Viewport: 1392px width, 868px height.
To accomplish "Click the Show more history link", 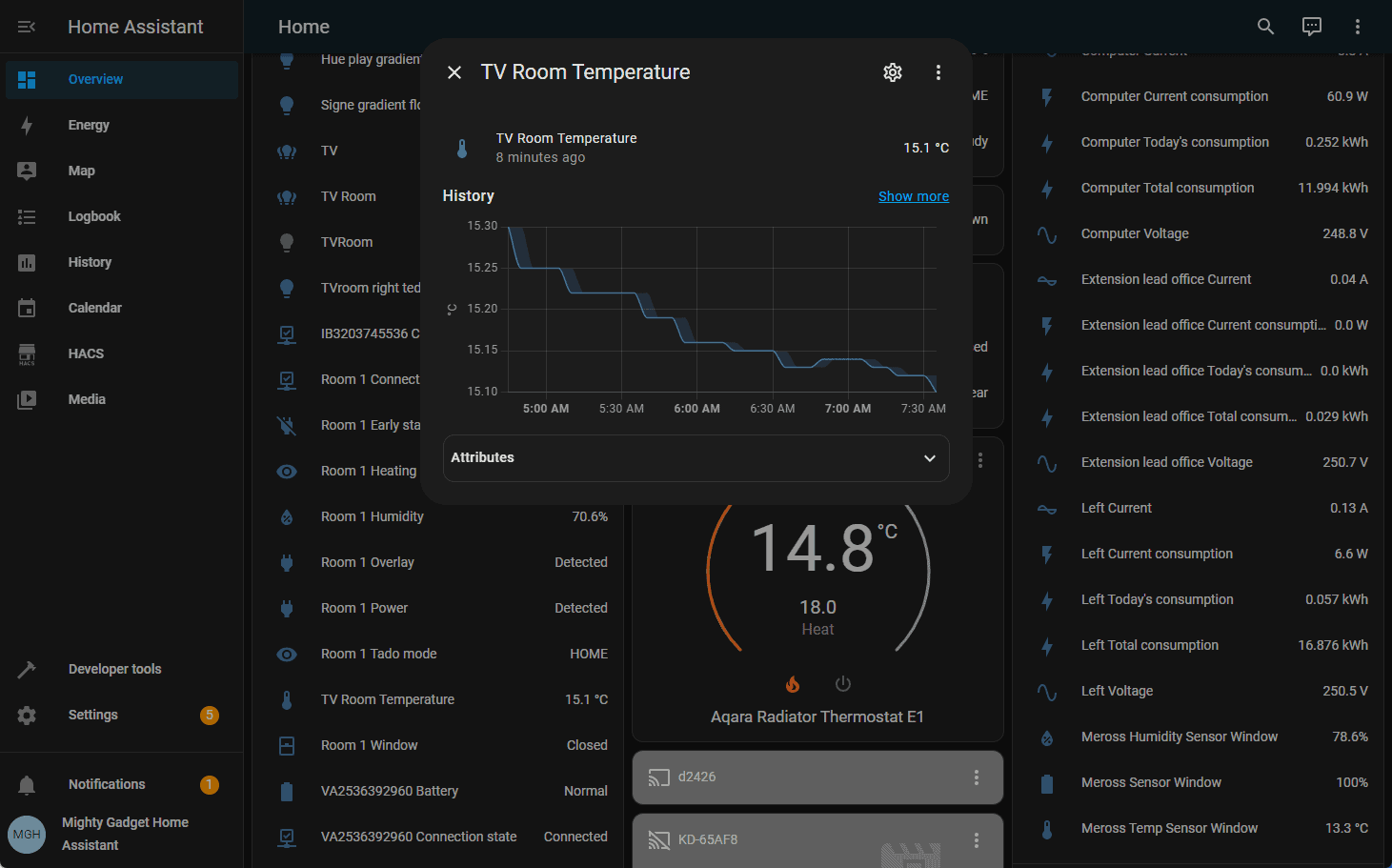I will pyautogui.click(x=913, y=196).
